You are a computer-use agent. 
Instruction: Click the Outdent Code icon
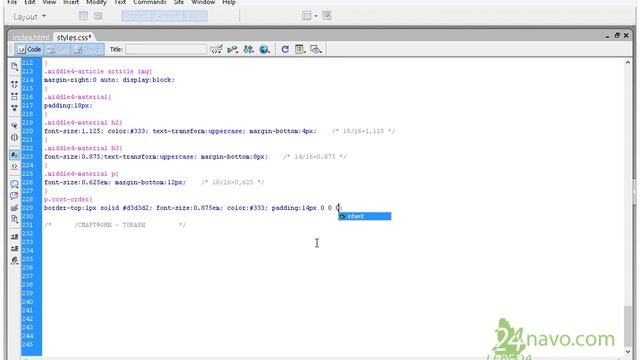(x=14, y=248)
